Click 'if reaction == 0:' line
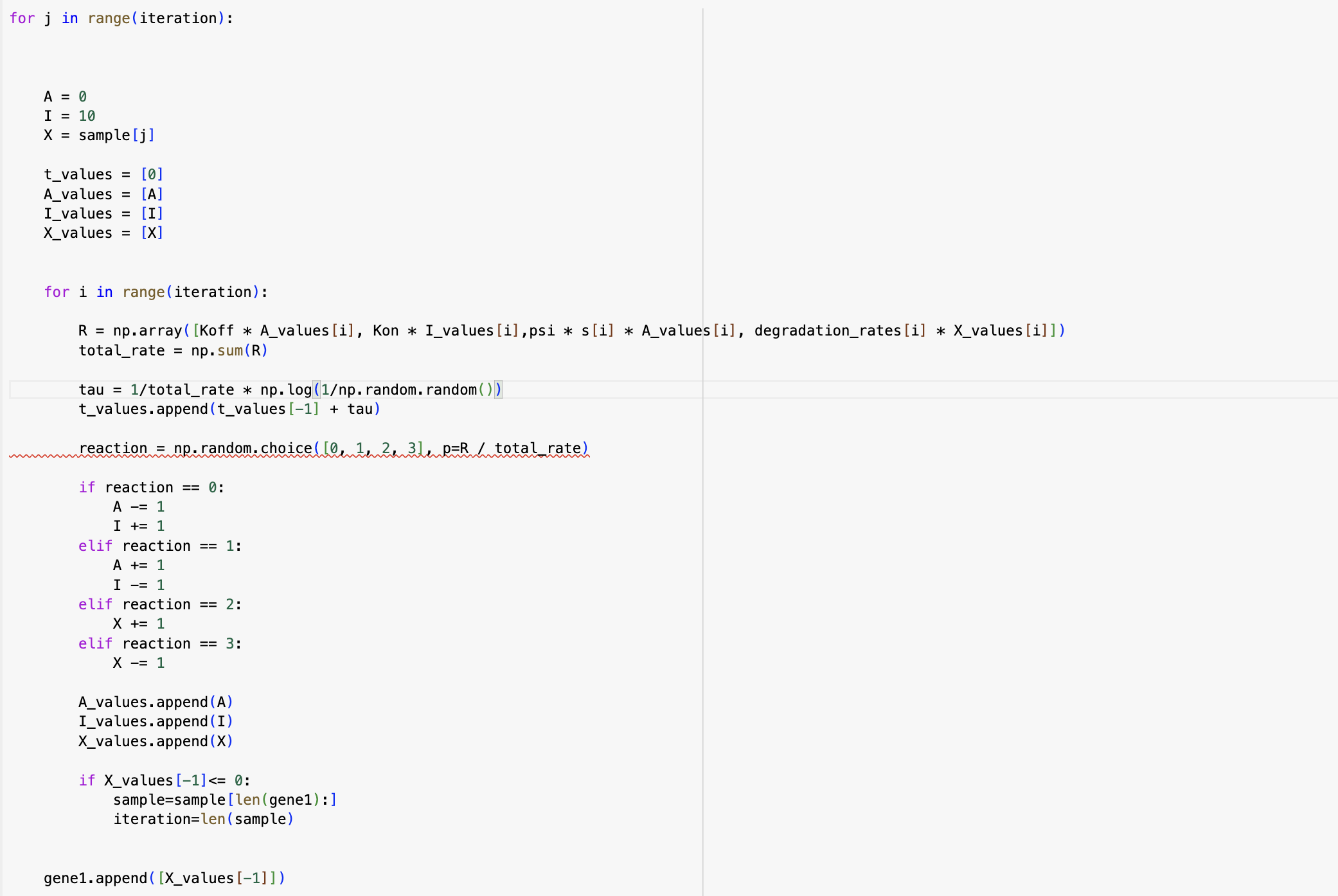1338x896 pixels. 151,487
